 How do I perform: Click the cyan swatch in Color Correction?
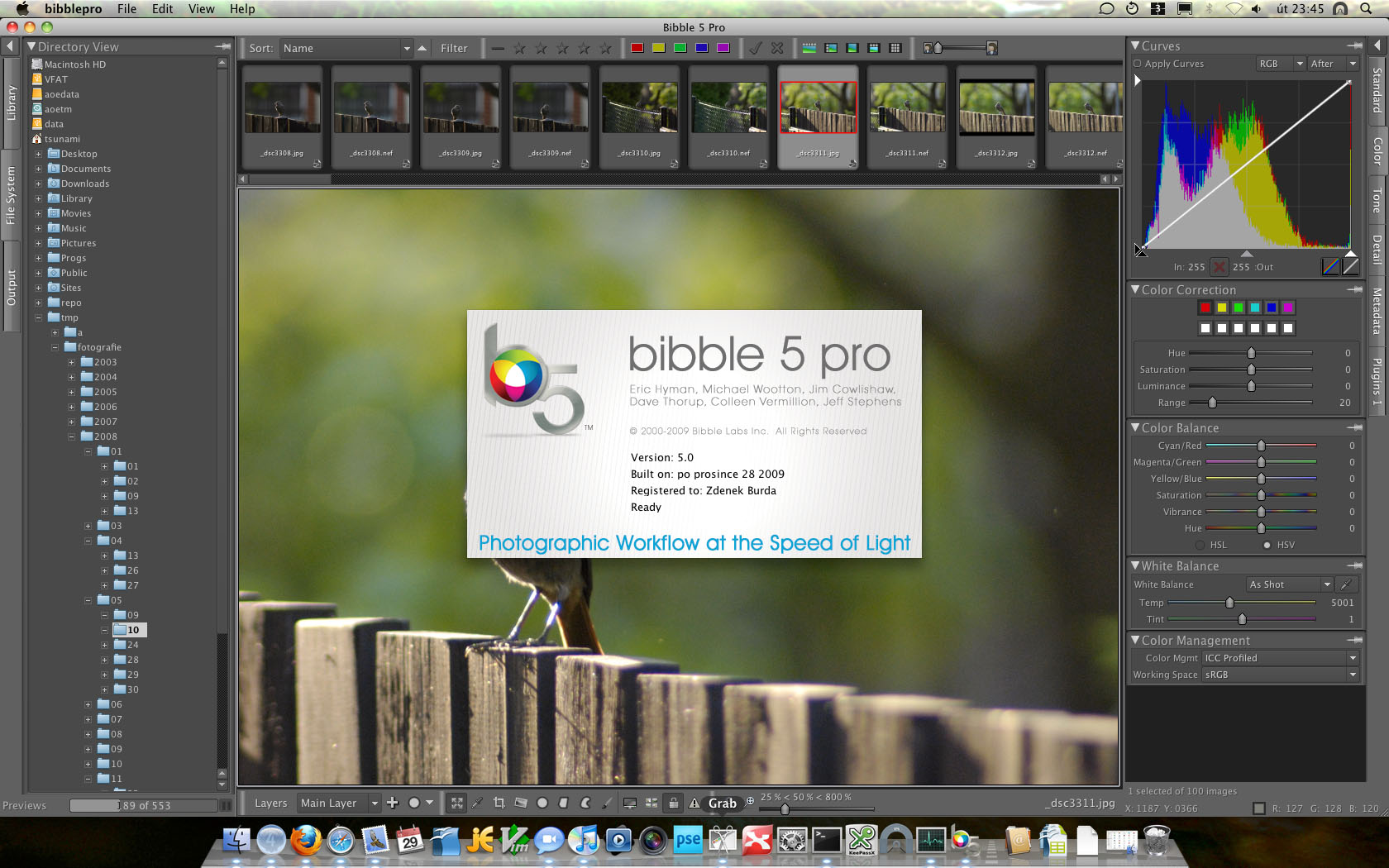pyautogui.click(x=1255, y=308)
